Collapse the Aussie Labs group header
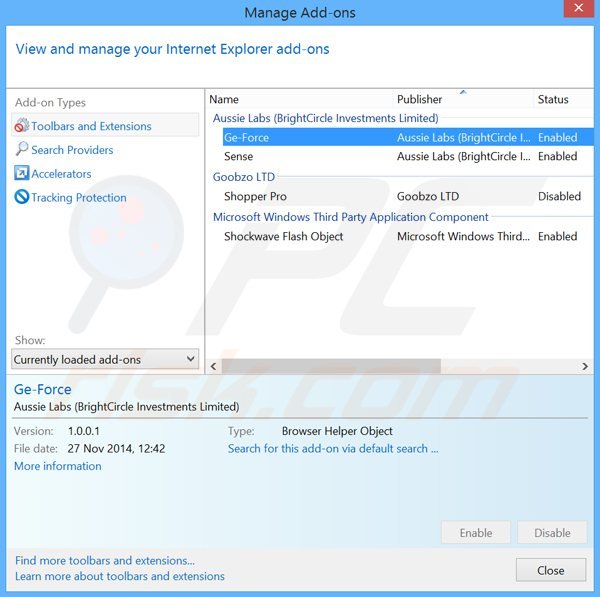Image resolution: width=600 pixels, height=597 pixels. tap(325, 118)
